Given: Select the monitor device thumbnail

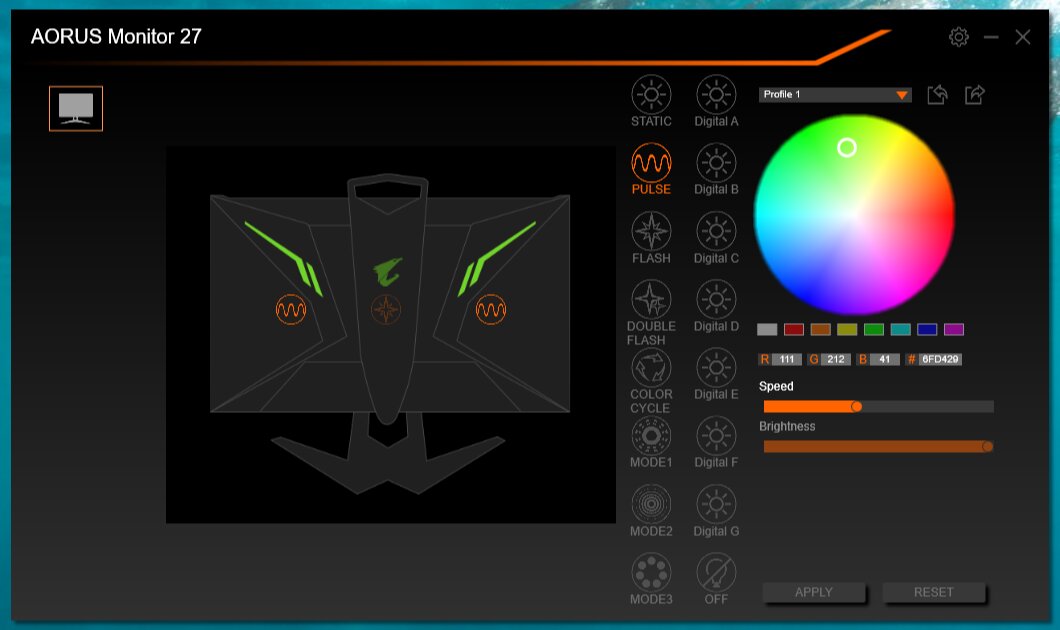Looking at the screenshot, I should pos(76,108).
